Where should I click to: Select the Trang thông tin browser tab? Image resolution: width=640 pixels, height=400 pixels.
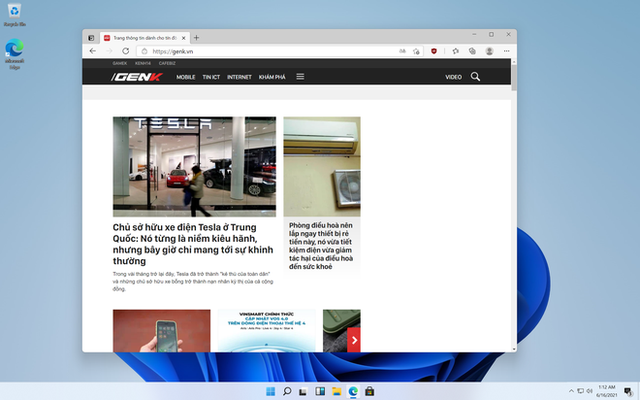click(x=145, y=38)
